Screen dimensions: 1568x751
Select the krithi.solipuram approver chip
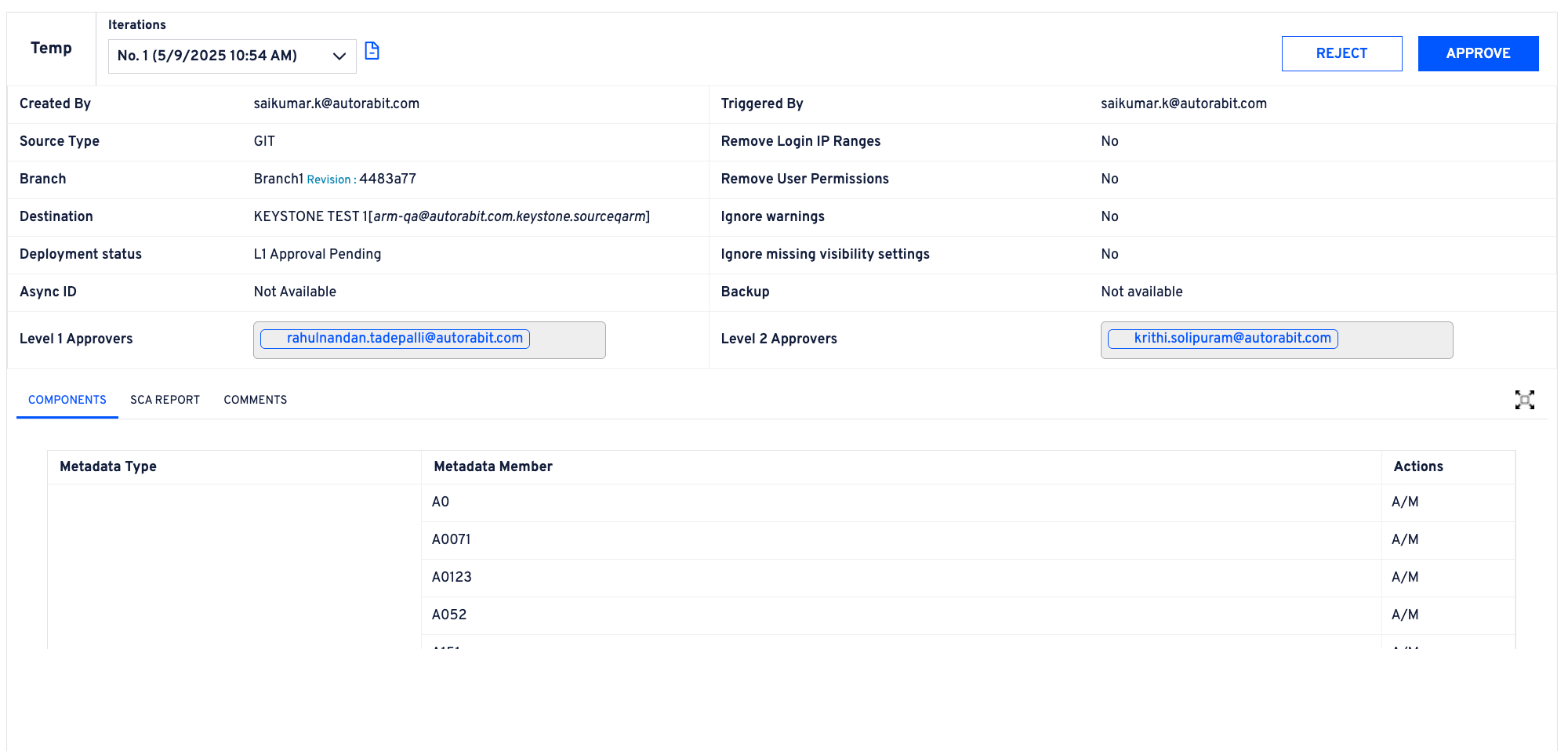tap(1223, 339)
